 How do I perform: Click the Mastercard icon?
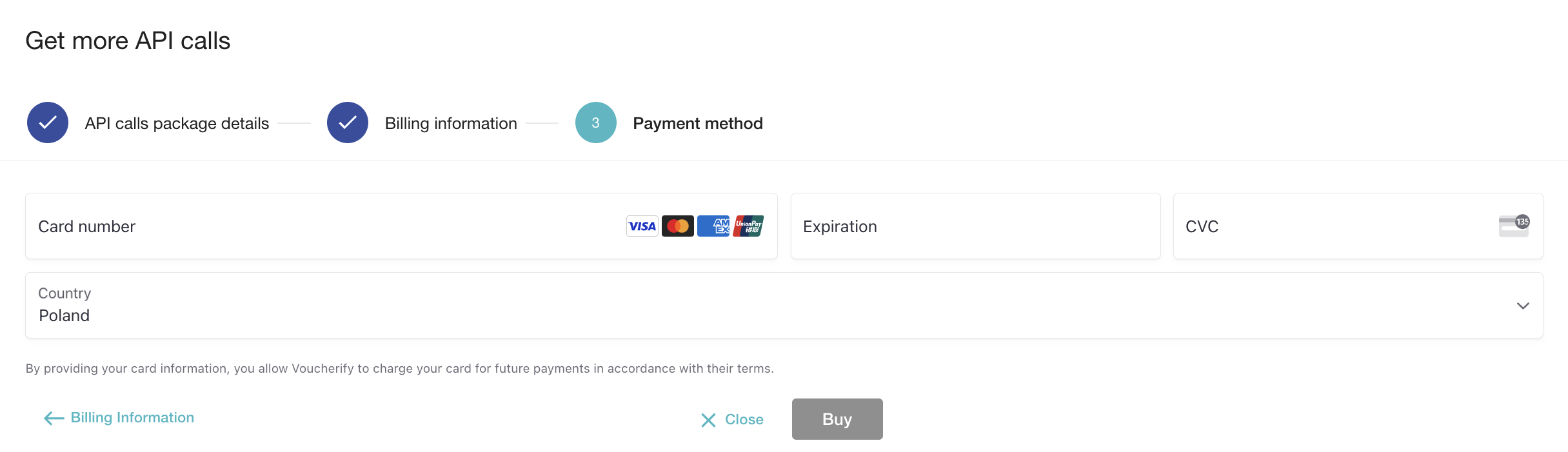tap(677, 226)
